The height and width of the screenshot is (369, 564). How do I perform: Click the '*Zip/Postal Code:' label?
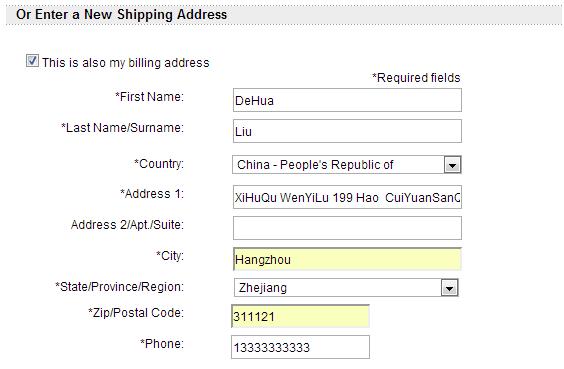point(136,313)
